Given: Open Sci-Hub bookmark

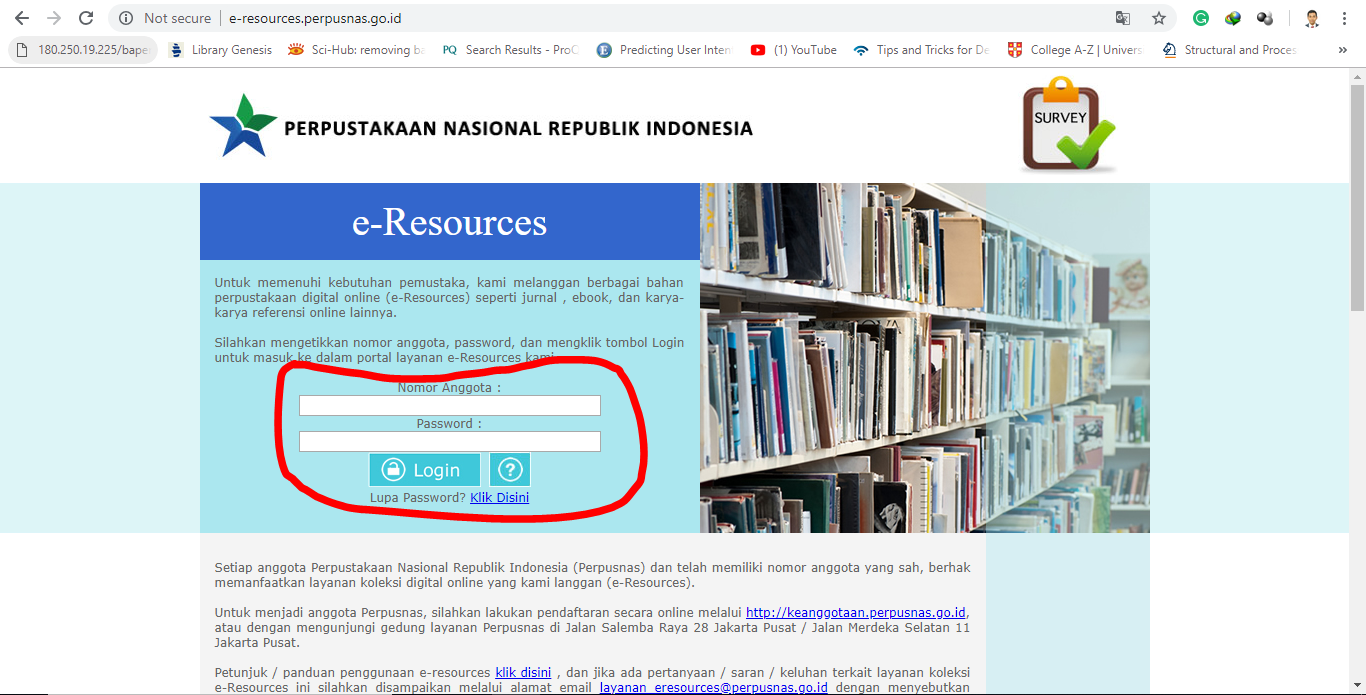Looking at the screenshot, I should click(x=357, y=50).
